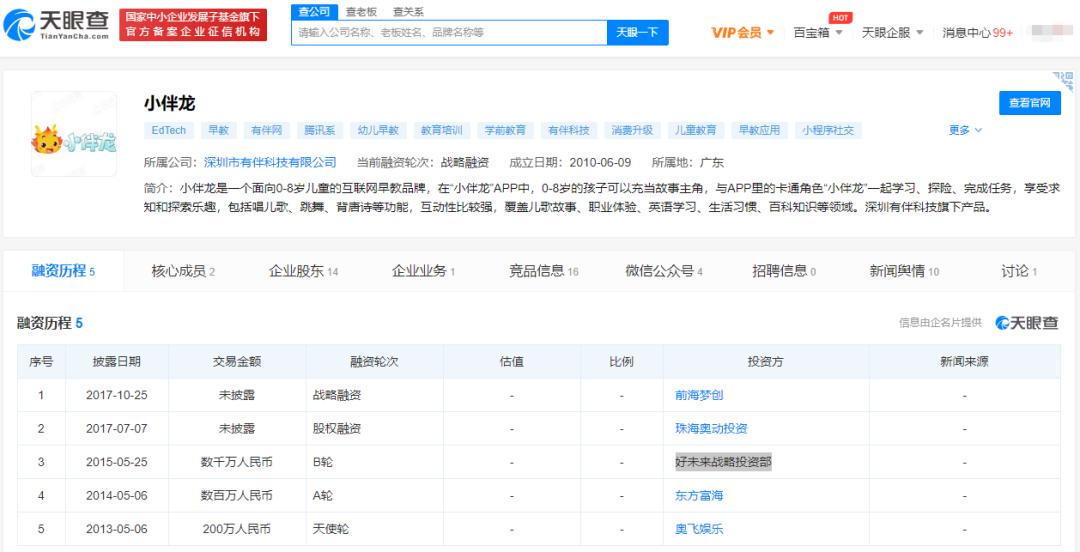This screenshot has width=1080, height=552.
Task: Click date cell 2014-05-06
Action: (117, 495)
